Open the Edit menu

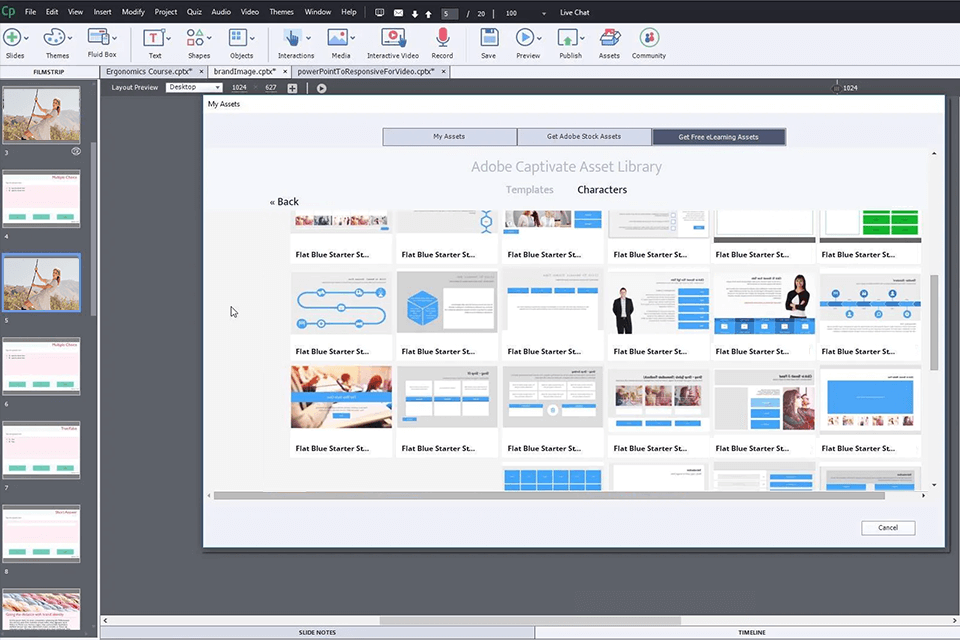tap(52, 12)
